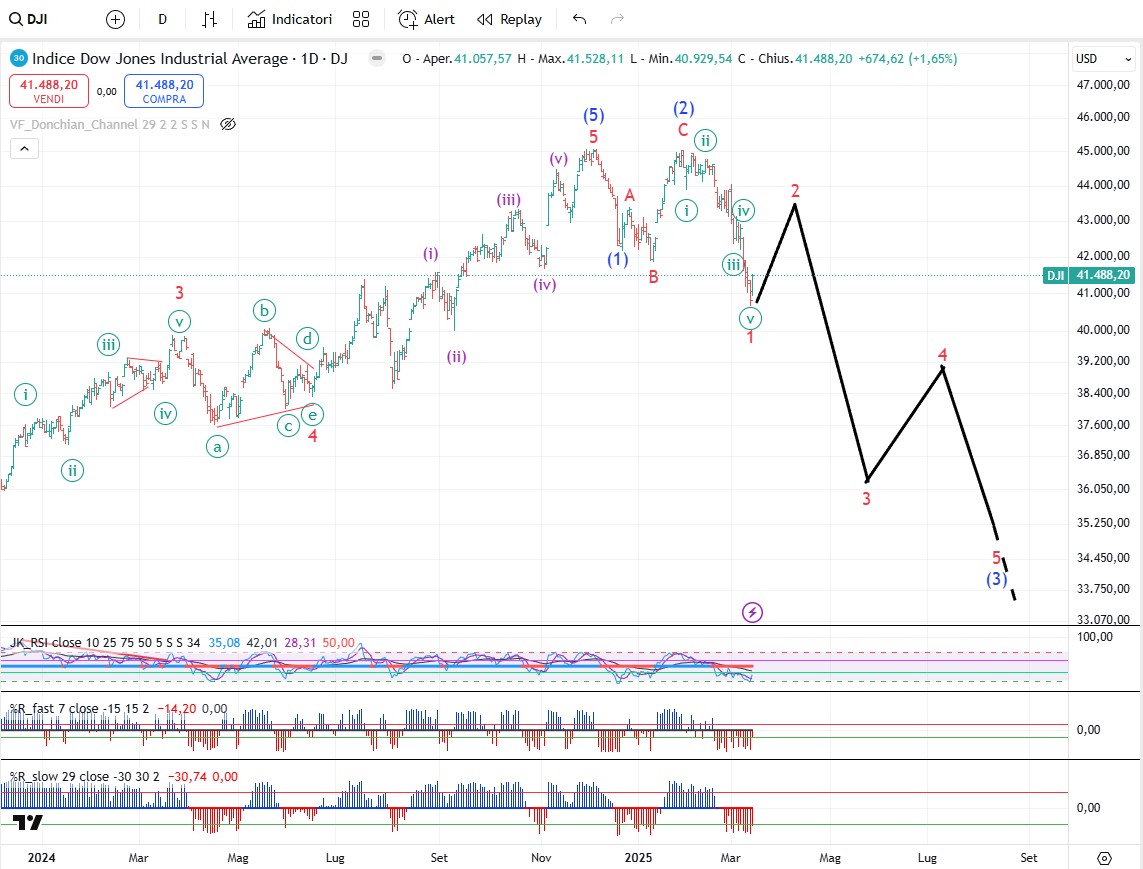Click the 47.000,00 price scale label
1143x869 pixels.
tap(1103, 85)
